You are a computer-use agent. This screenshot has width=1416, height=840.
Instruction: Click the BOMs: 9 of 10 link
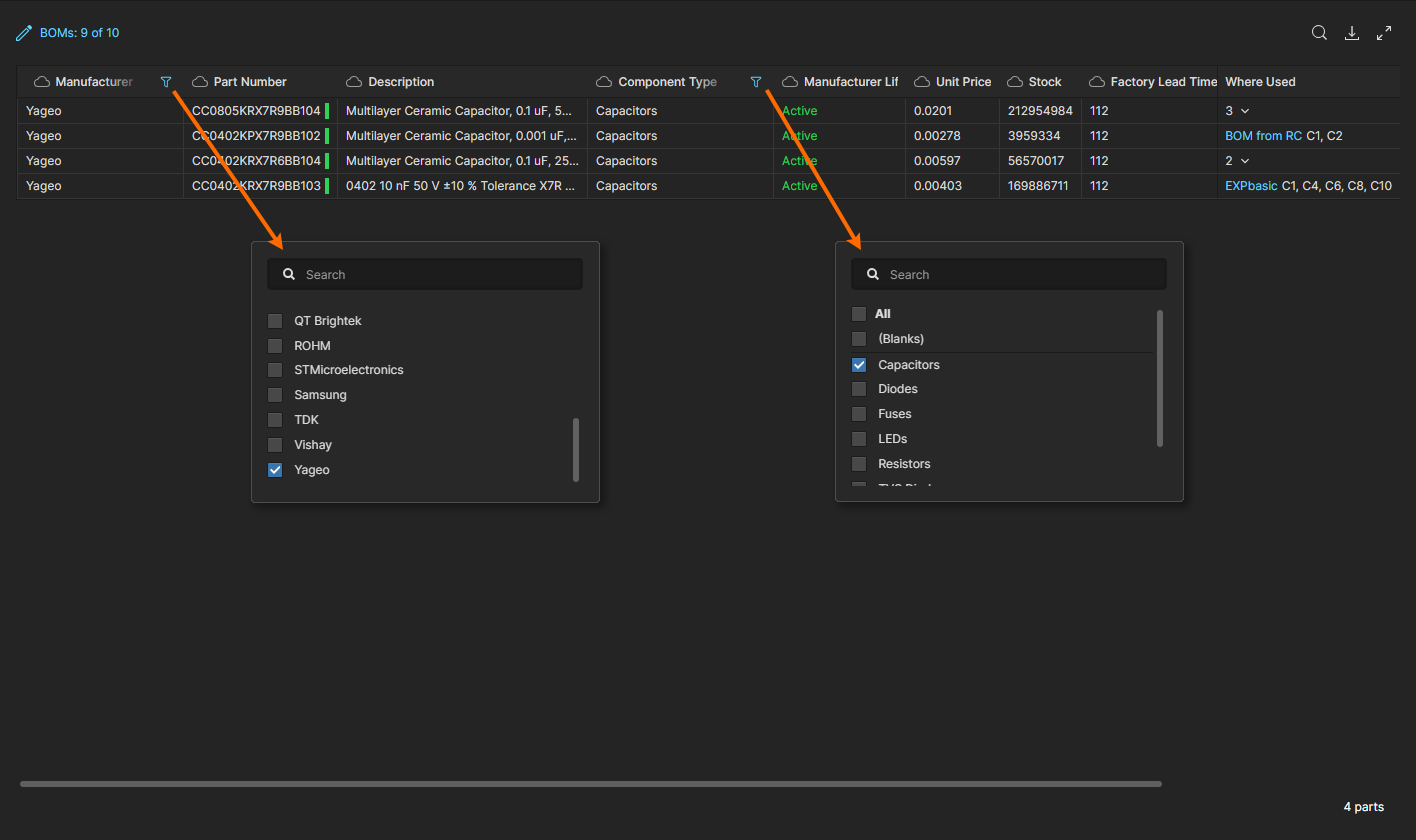pyautogui.click(x=79, y=33)
